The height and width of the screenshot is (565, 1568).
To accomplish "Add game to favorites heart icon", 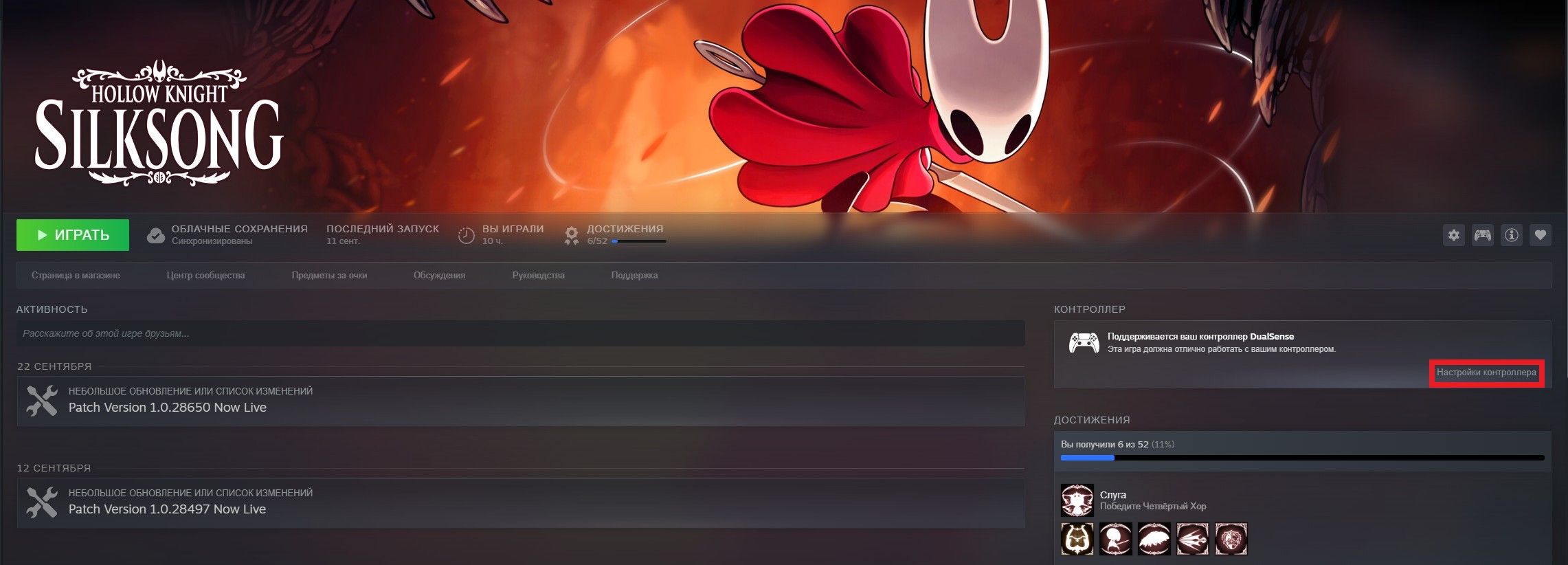I will (1540, 235).
